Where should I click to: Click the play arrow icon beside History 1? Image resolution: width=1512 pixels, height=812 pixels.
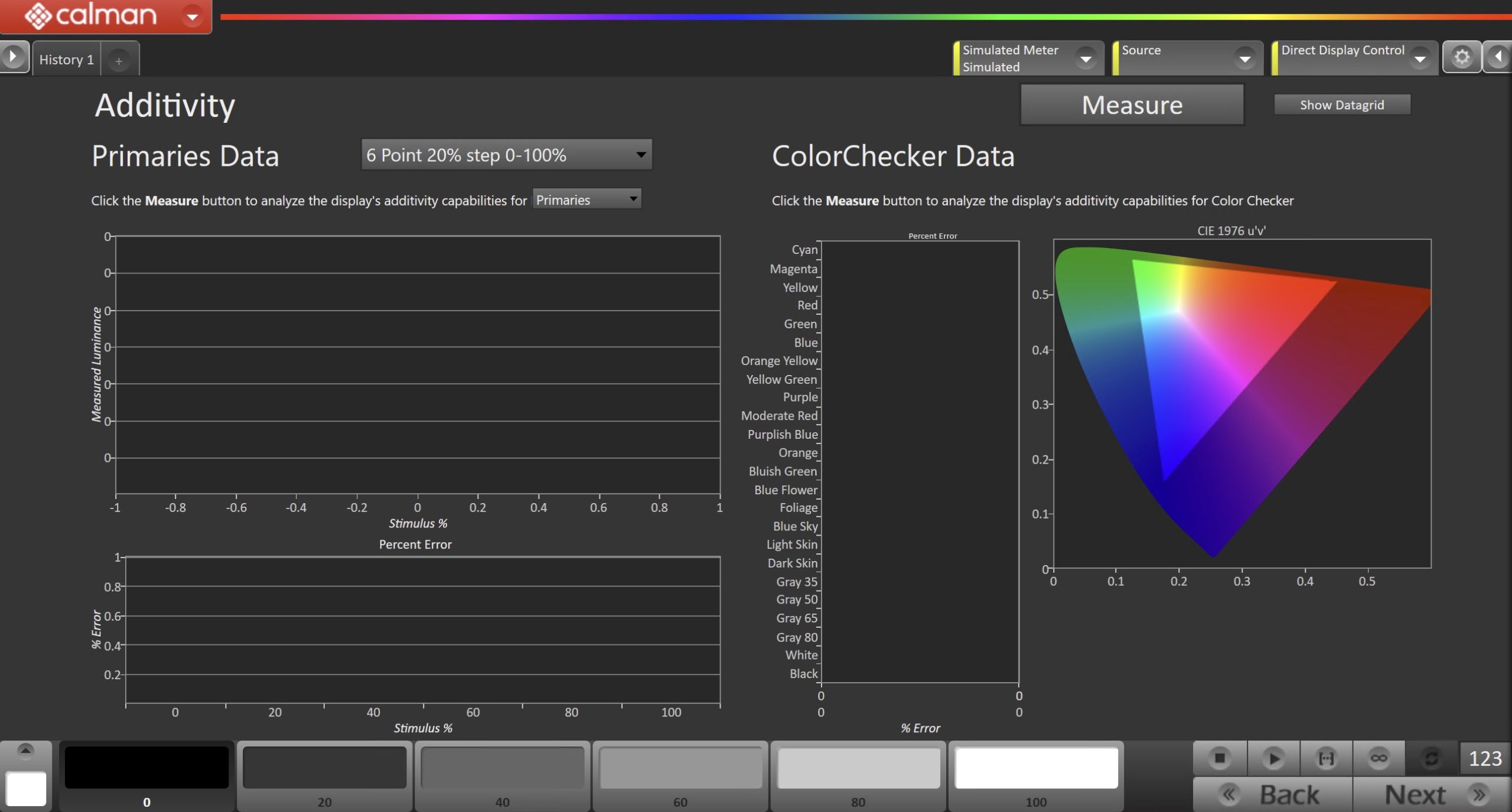(x=13, y=57)
